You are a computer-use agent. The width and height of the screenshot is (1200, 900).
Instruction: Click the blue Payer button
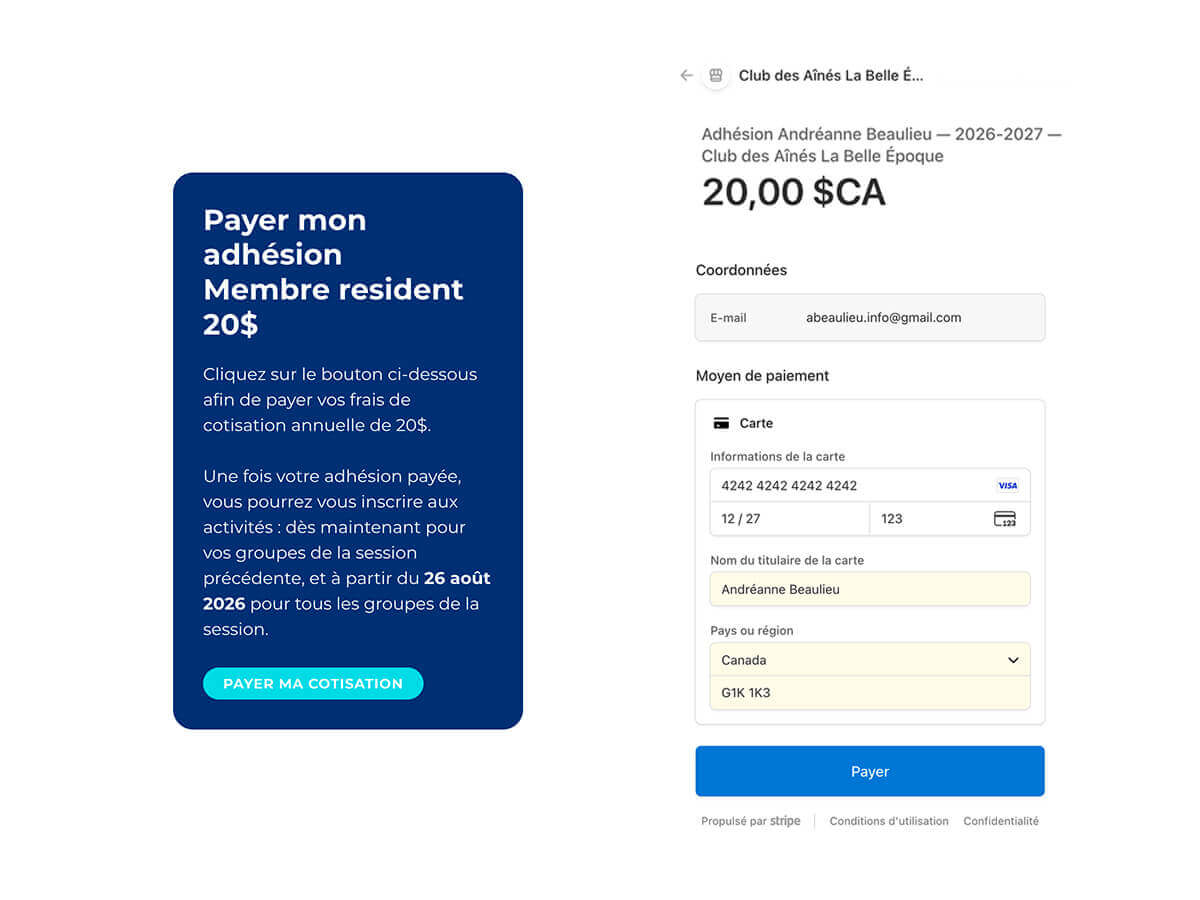tap(870, 771)
